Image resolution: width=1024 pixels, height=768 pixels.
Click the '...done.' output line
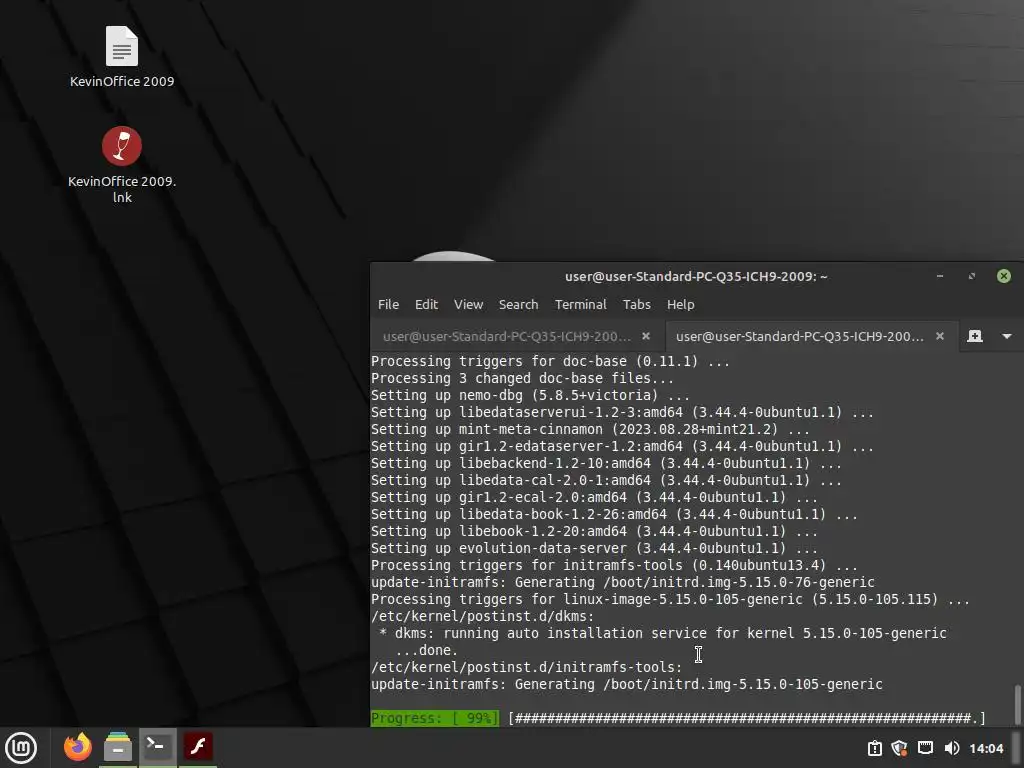(426, 650)
